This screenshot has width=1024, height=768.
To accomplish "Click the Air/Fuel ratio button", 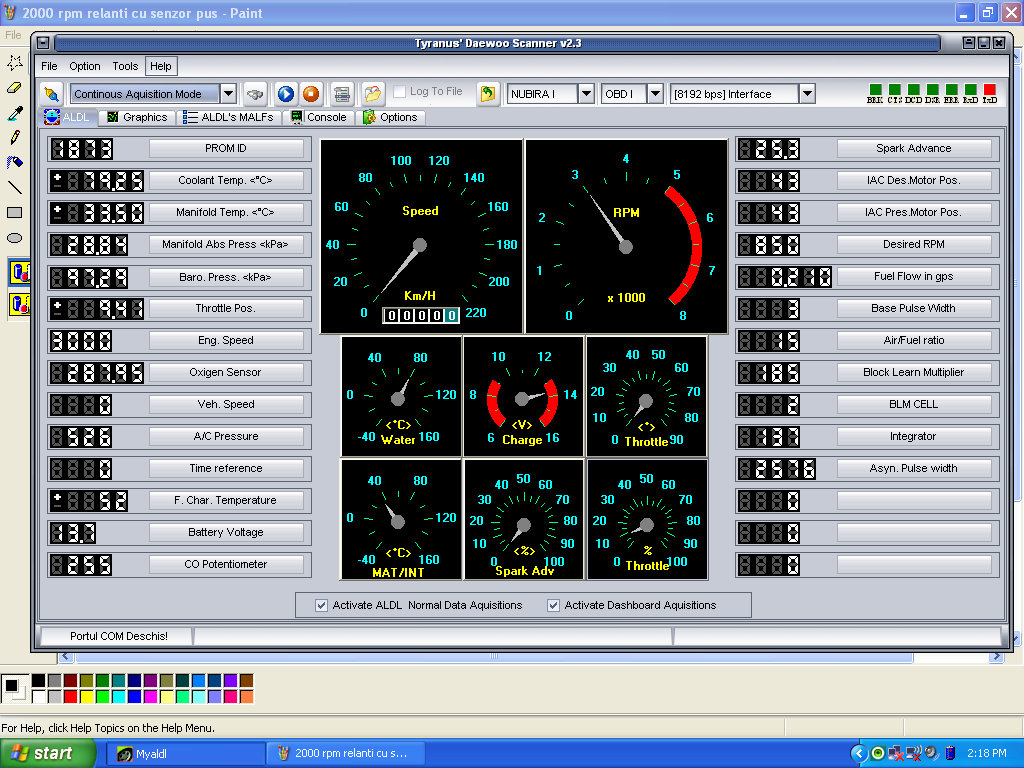I will pos(914,340).
